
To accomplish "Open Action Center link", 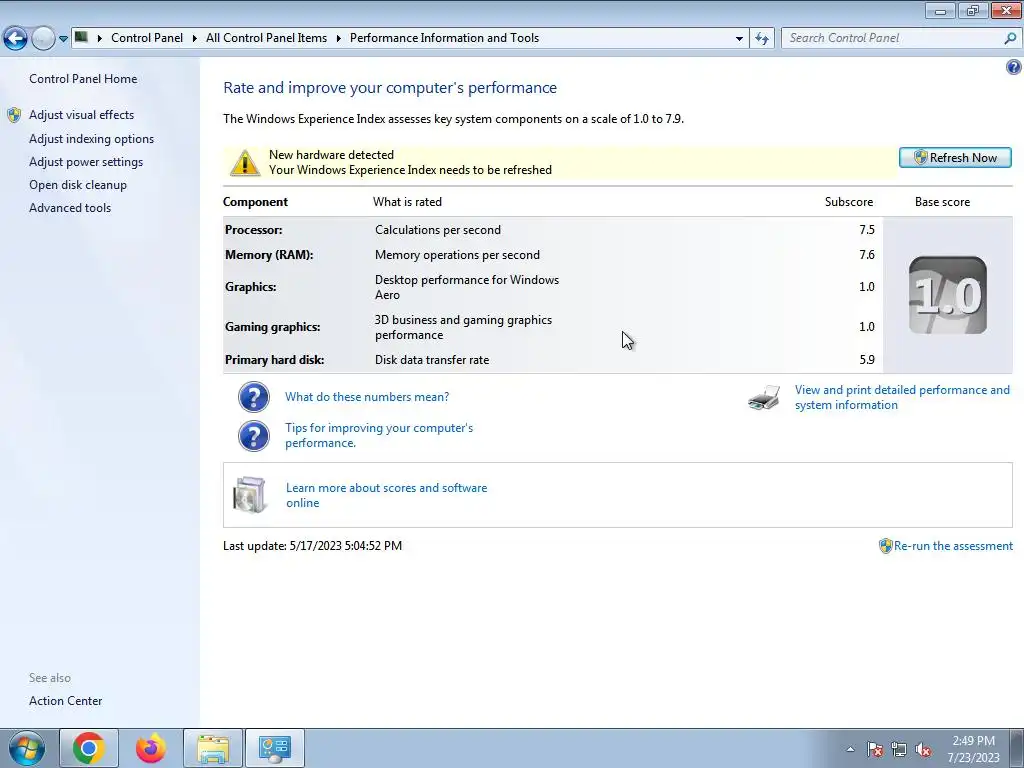I will tap(65, 701).
